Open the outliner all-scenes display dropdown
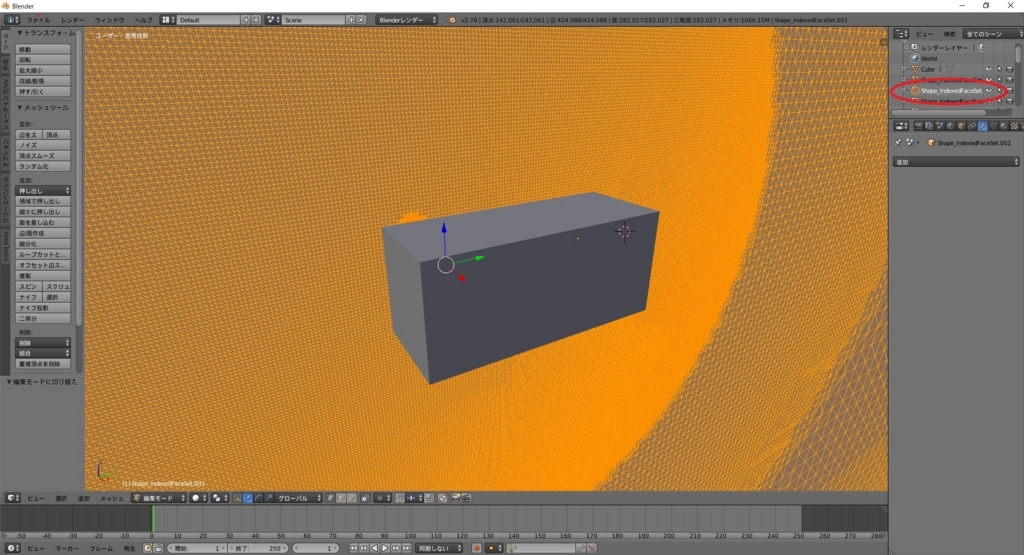This screenshot has width=1024, height=555. pyautogui.click(x=992, y=33)
